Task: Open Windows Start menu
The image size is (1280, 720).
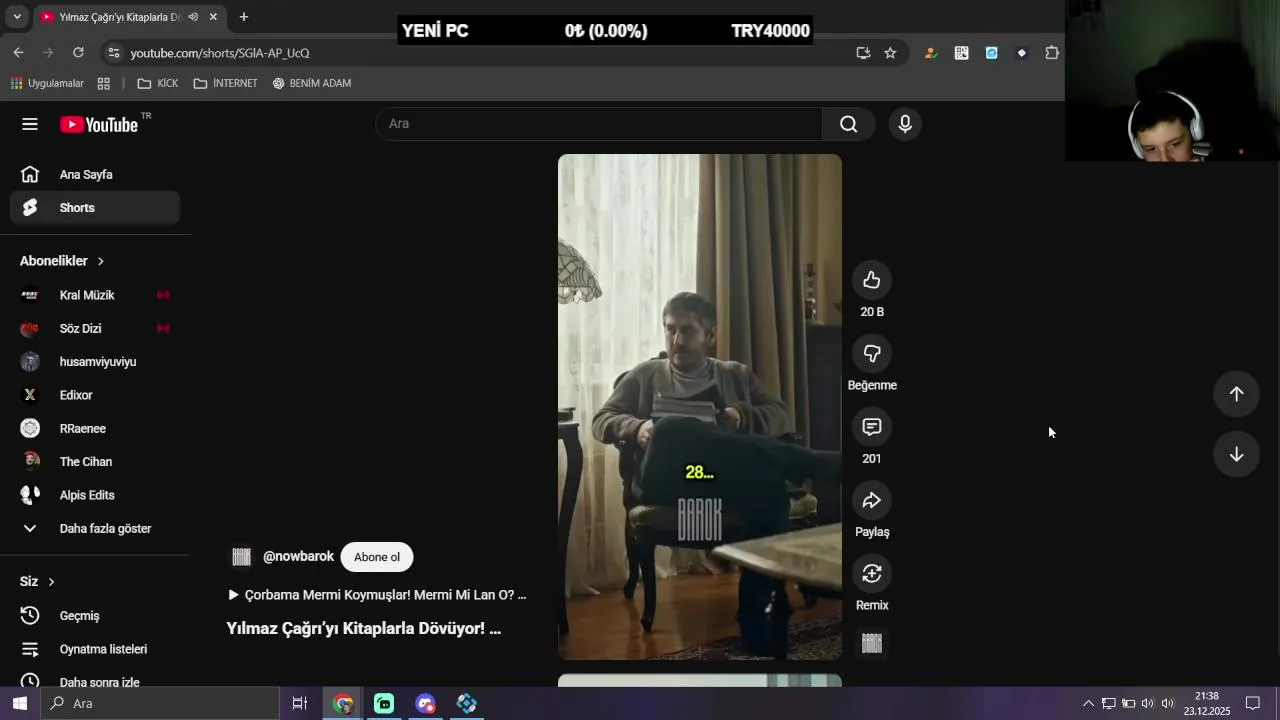Action: tap(20, 703)
